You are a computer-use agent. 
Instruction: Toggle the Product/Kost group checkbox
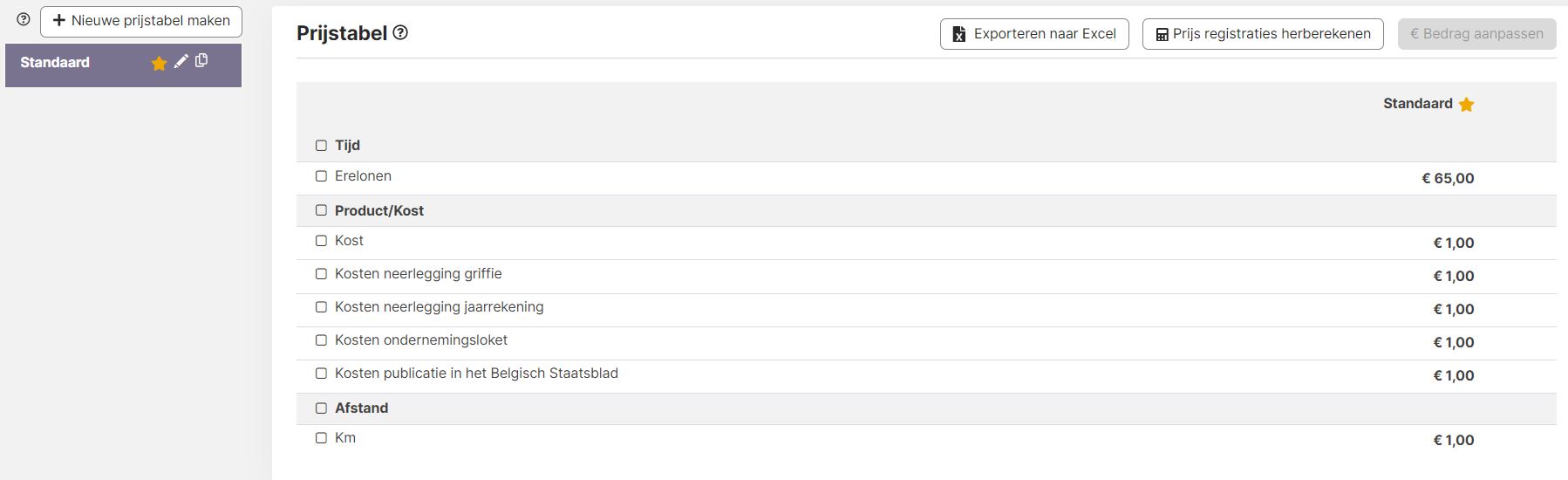click(x=321, y=210)
